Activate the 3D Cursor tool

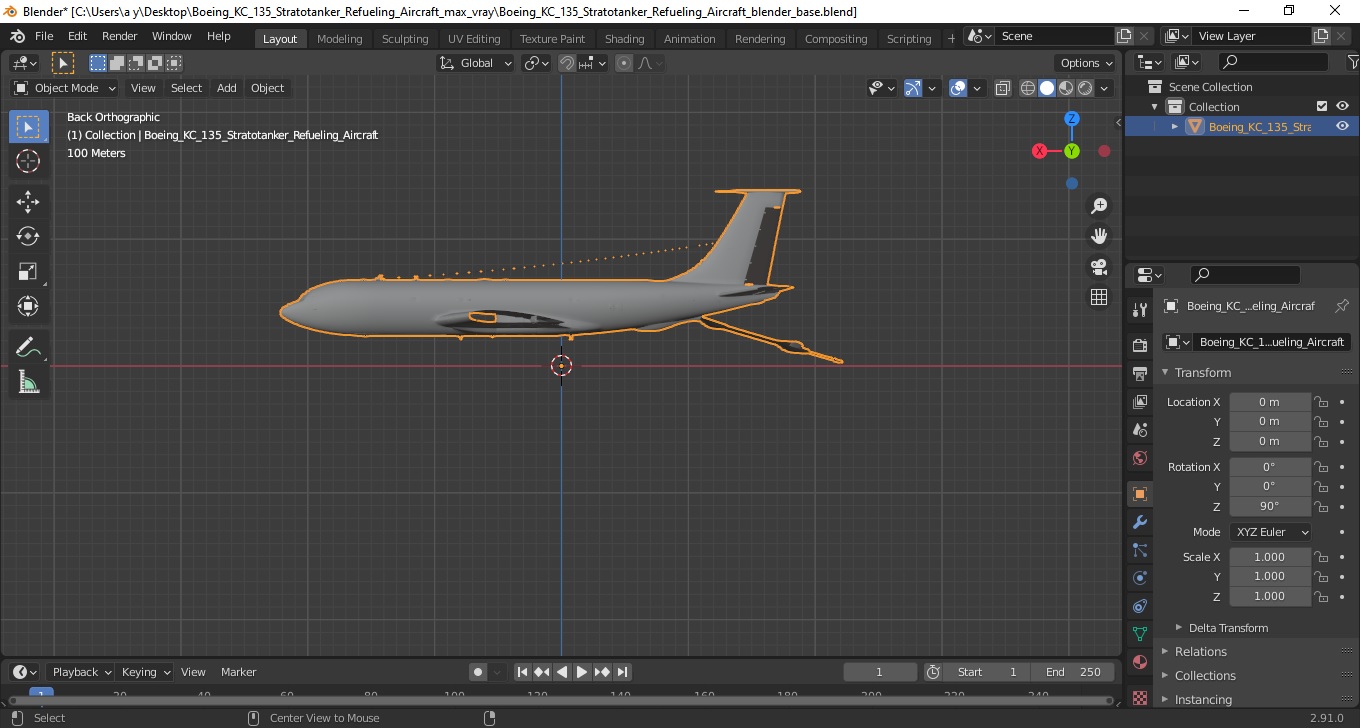(28, 161)
